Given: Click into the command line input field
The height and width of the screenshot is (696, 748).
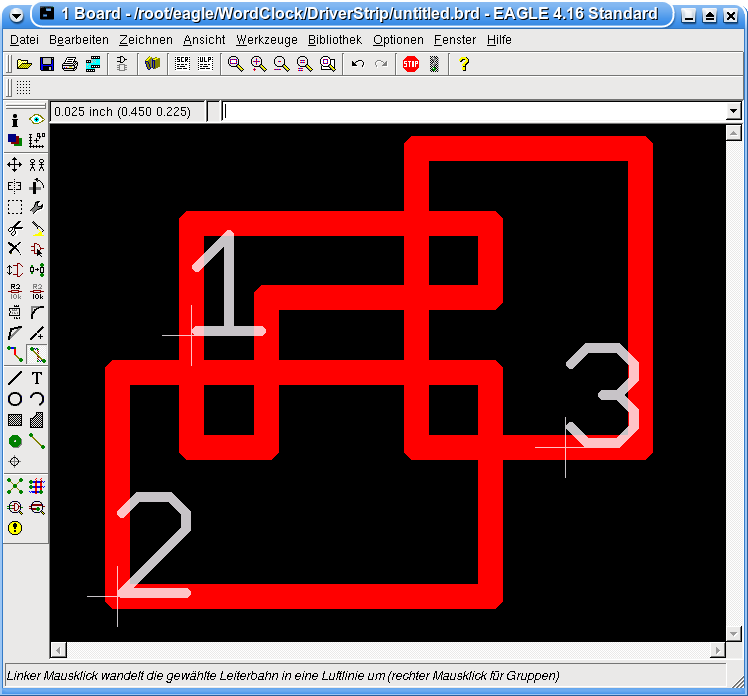Looking at the screenshot, I should [475, 112].
